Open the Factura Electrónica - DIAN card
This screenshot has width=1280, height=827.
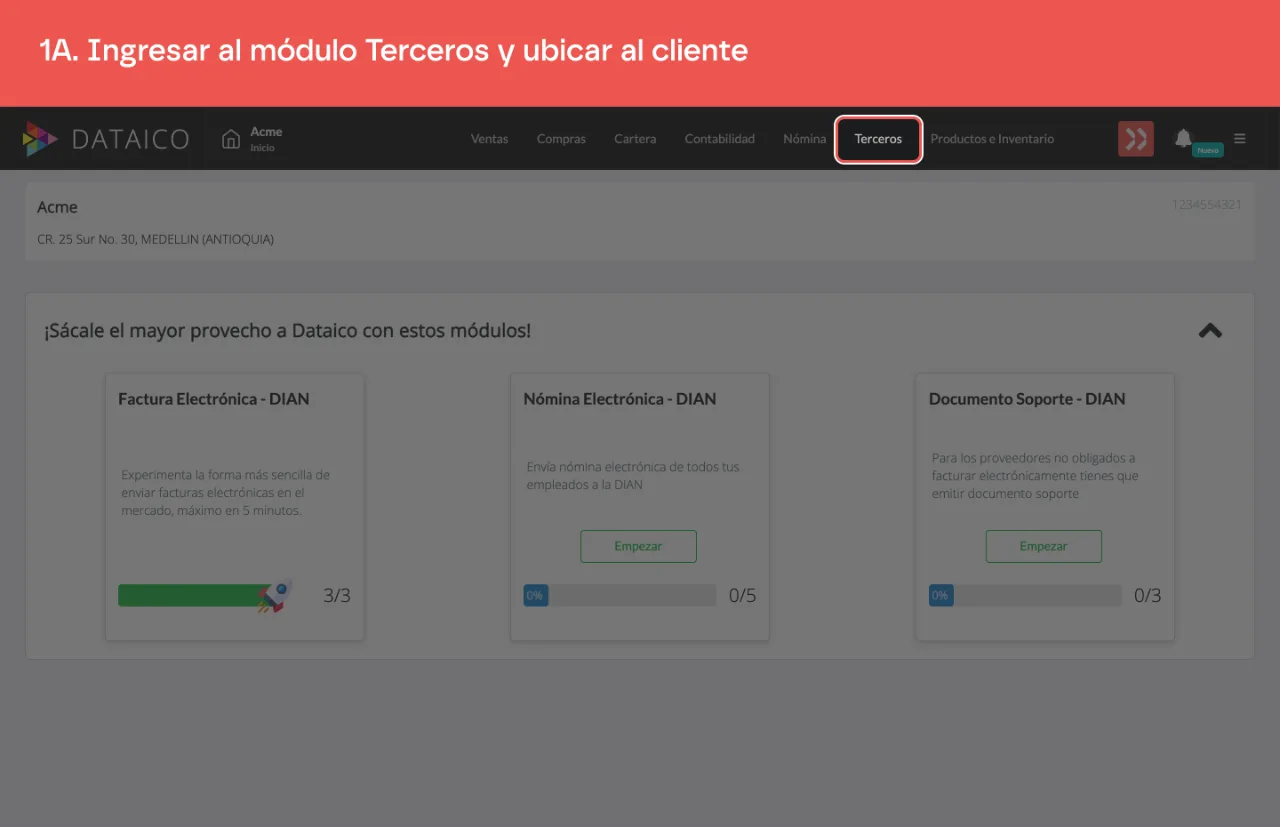point(235,507)
